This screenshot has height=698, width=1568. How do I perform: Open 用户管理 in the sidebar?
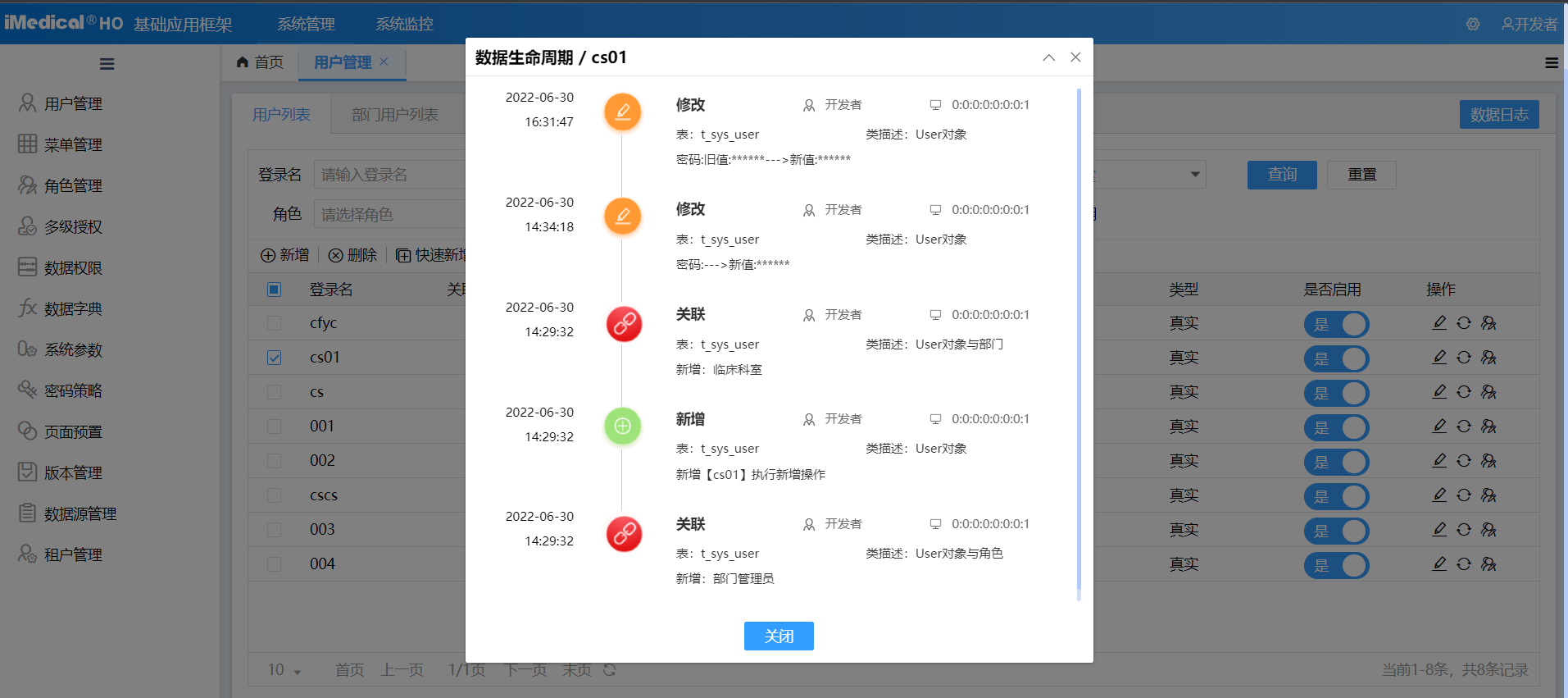61,103
